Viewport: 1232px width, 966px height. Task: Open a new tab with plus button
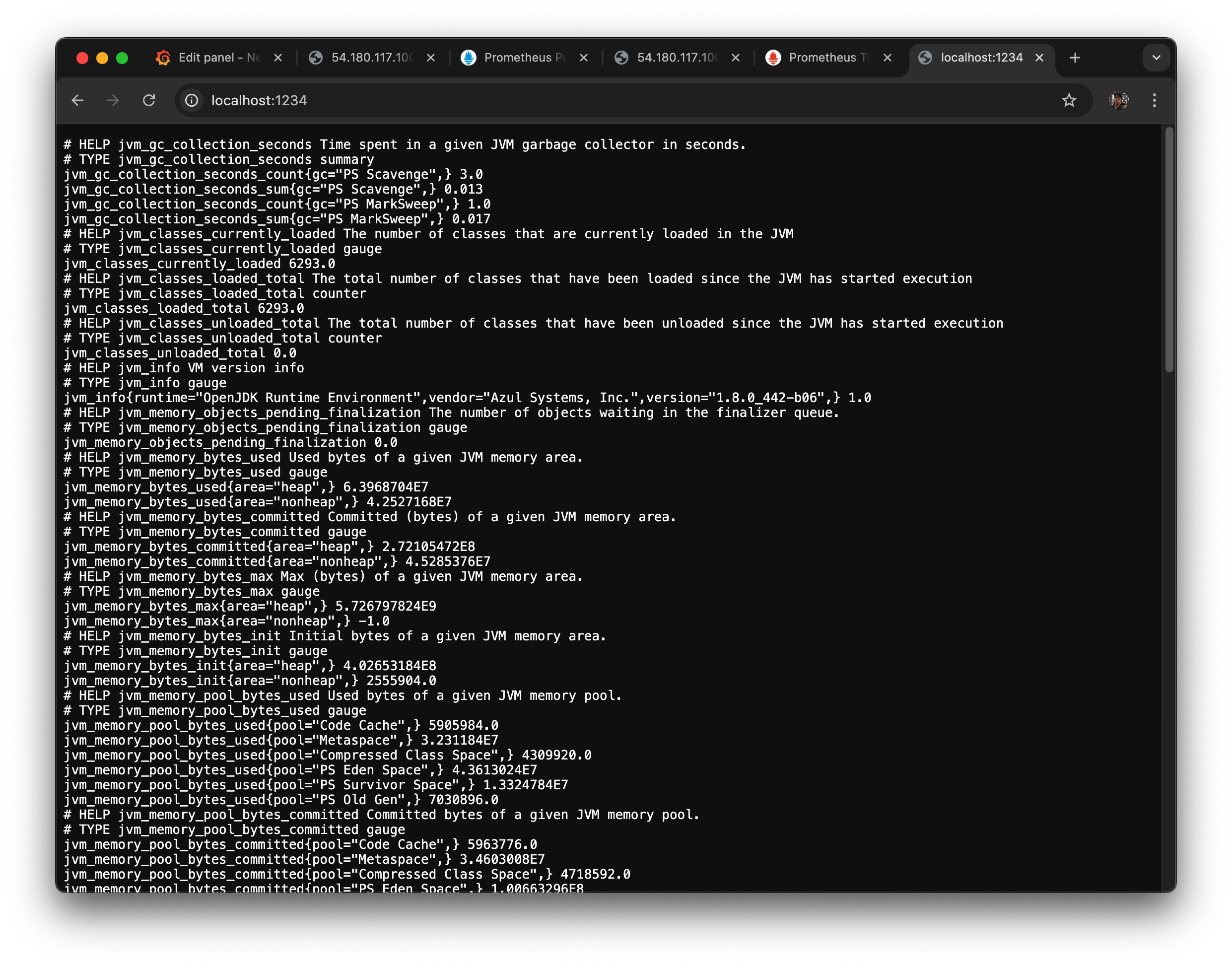coord(1075,58)
